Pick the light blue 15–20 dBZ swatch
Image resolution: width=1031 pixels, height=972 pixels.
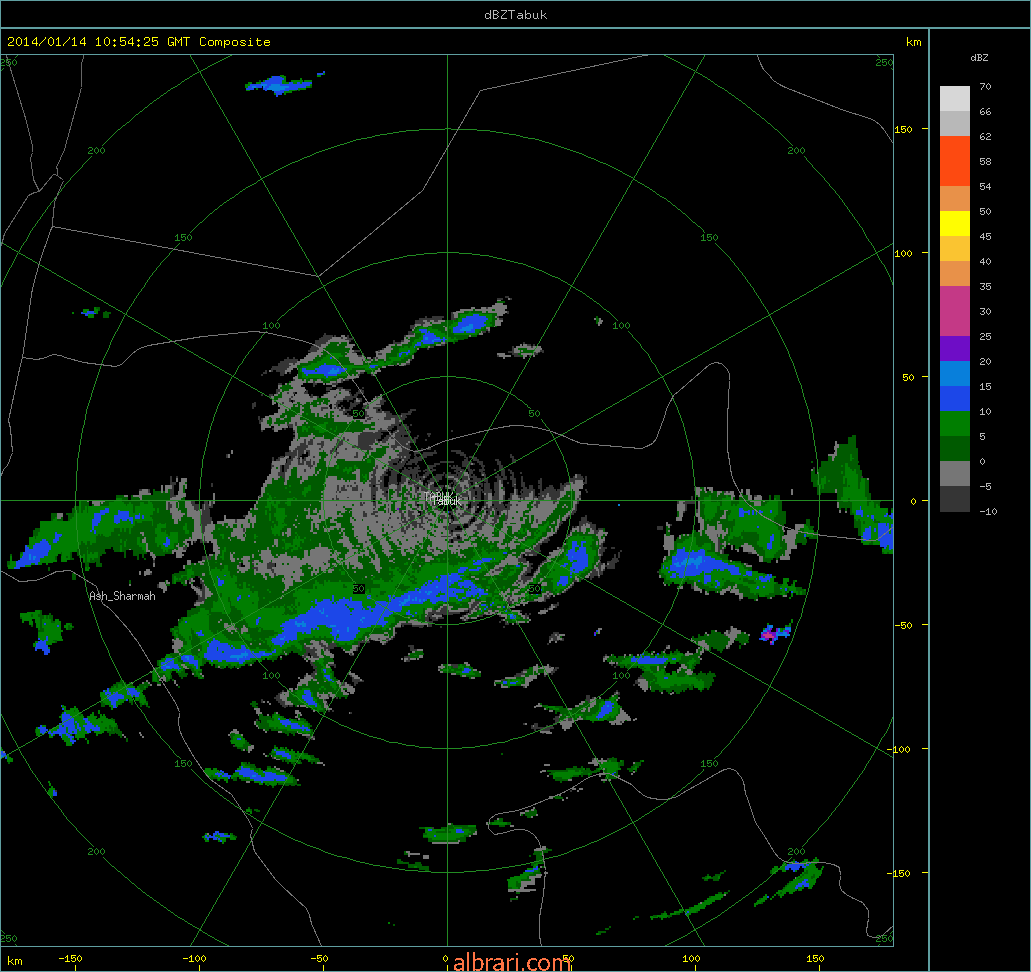[955, 374]
